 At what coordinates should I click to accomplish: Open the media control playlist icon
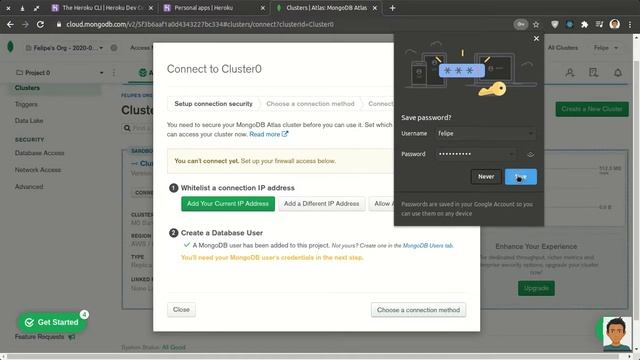click(x=599, y=24)
